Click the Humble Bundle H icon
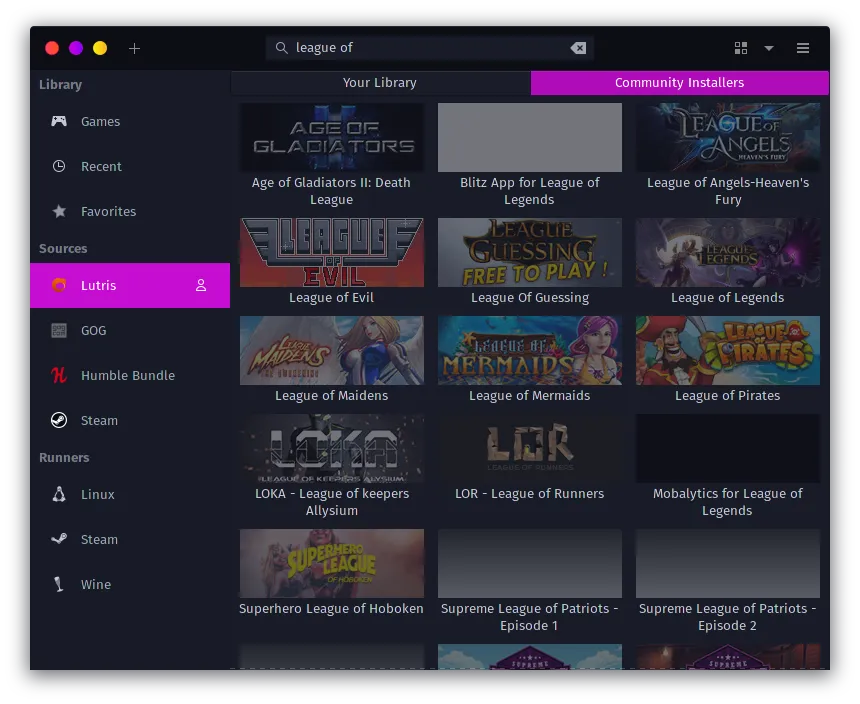This screenshot has width=860, height=704. 59,375
